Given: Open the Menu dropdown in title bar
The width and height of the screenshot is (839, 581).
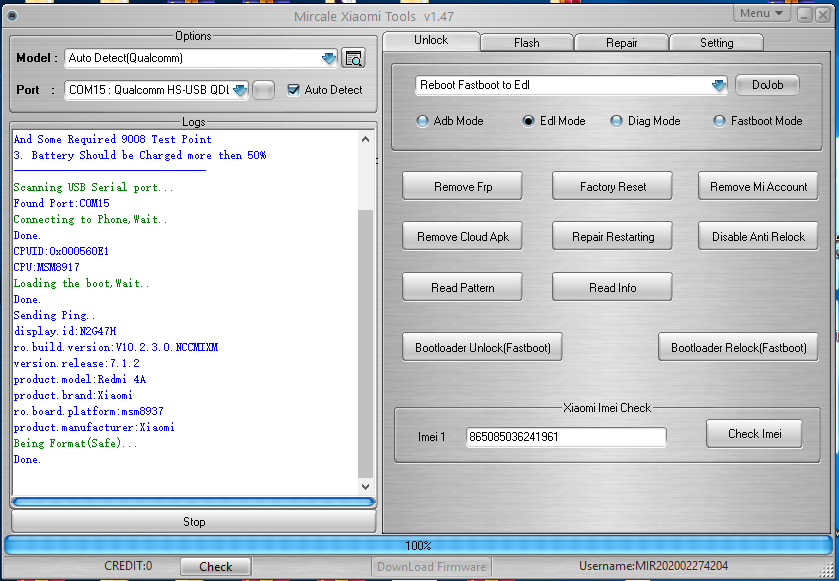Looking at the screenshot, I should (x=762, y=13).
